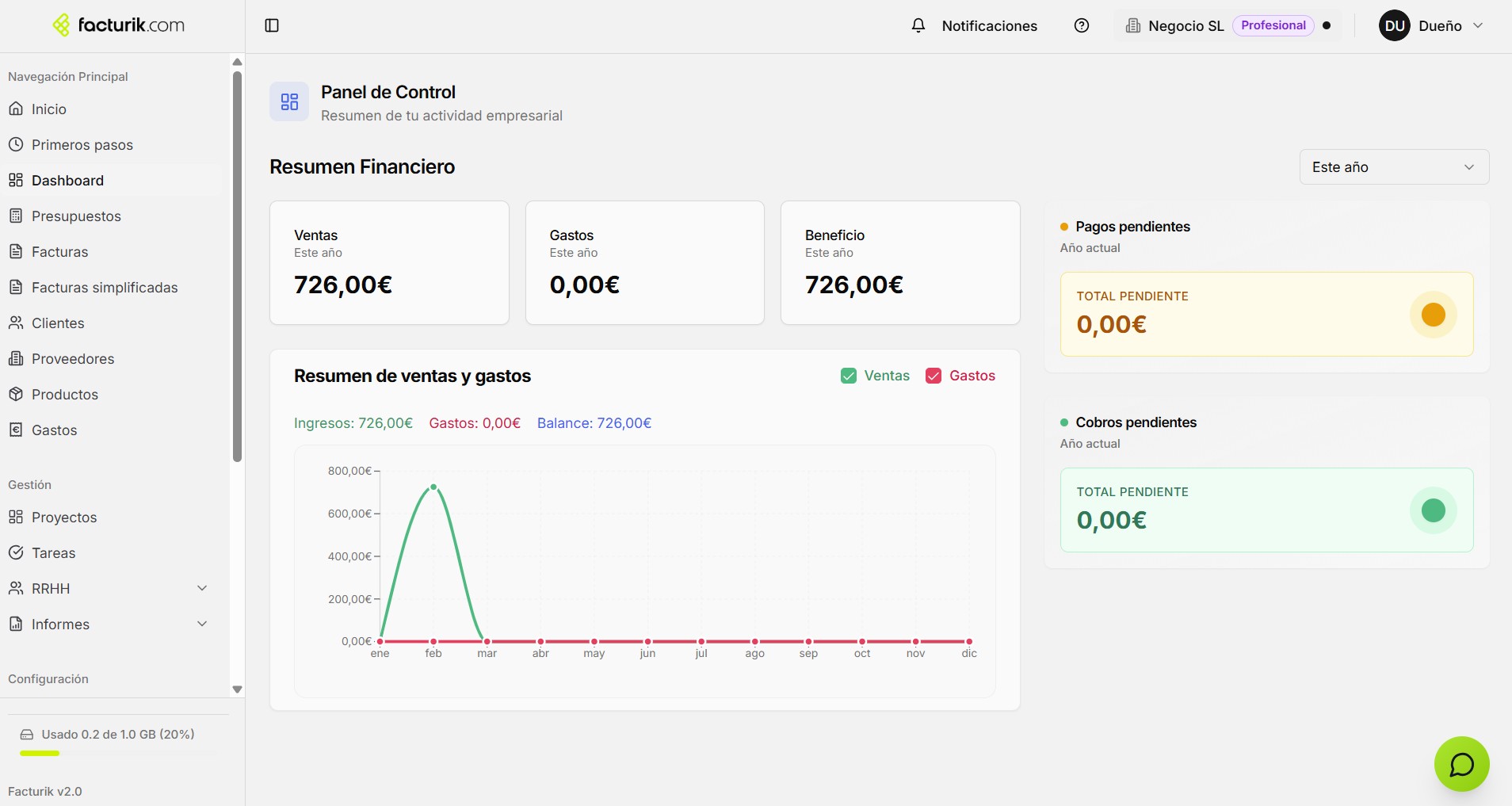Open the green chat support bubble
Image resolution: width=1512 pixels, height=806 pixels.
[1461, 764]
